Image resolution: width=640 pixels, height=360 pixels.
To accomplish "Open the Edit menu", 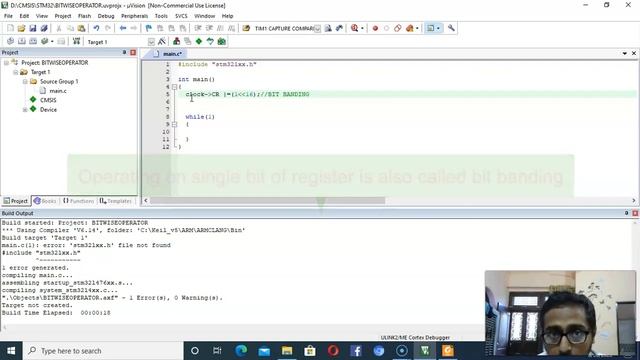I will click(24, 16).
